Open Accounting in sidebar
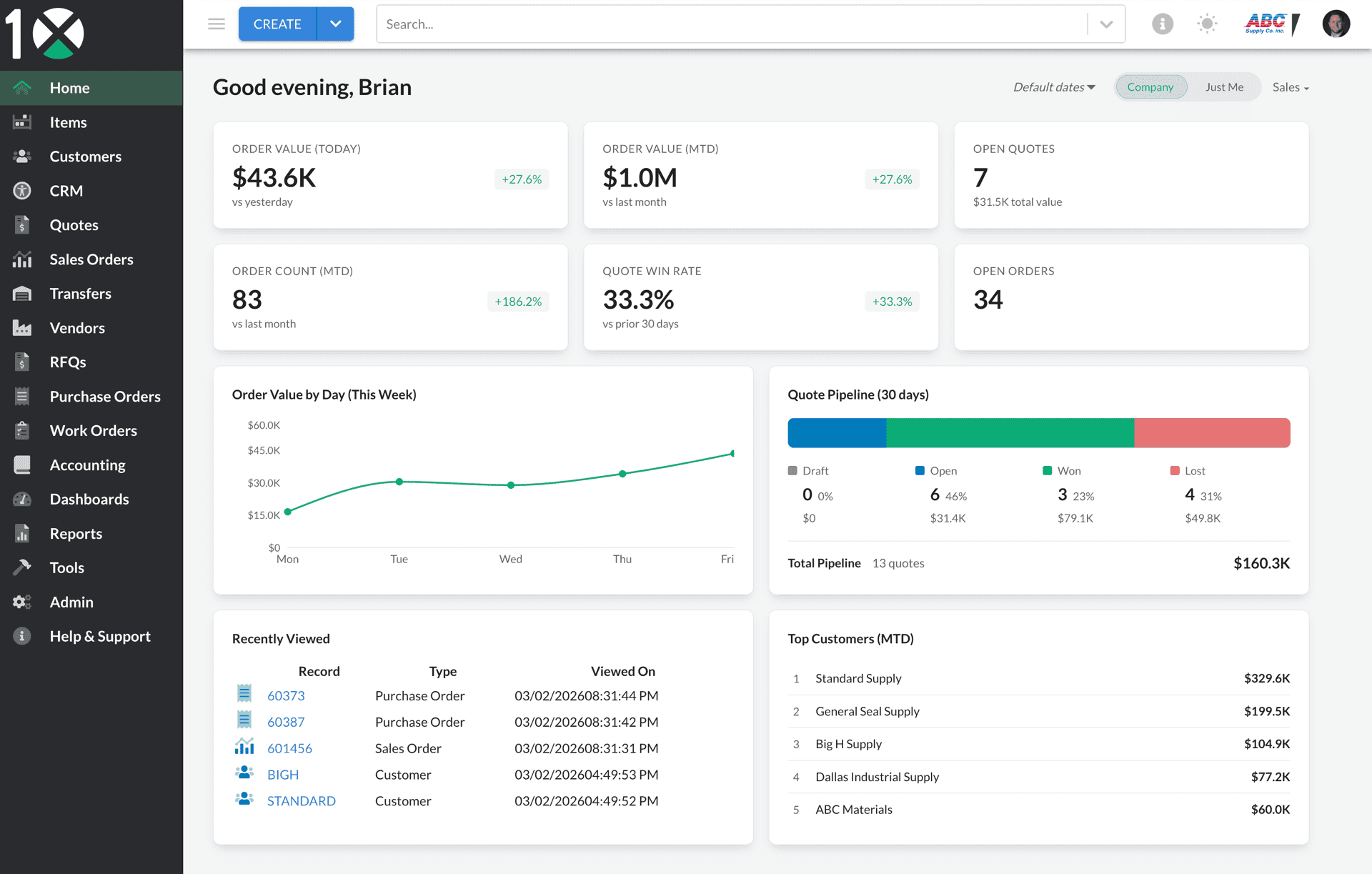 click(91, 465)
